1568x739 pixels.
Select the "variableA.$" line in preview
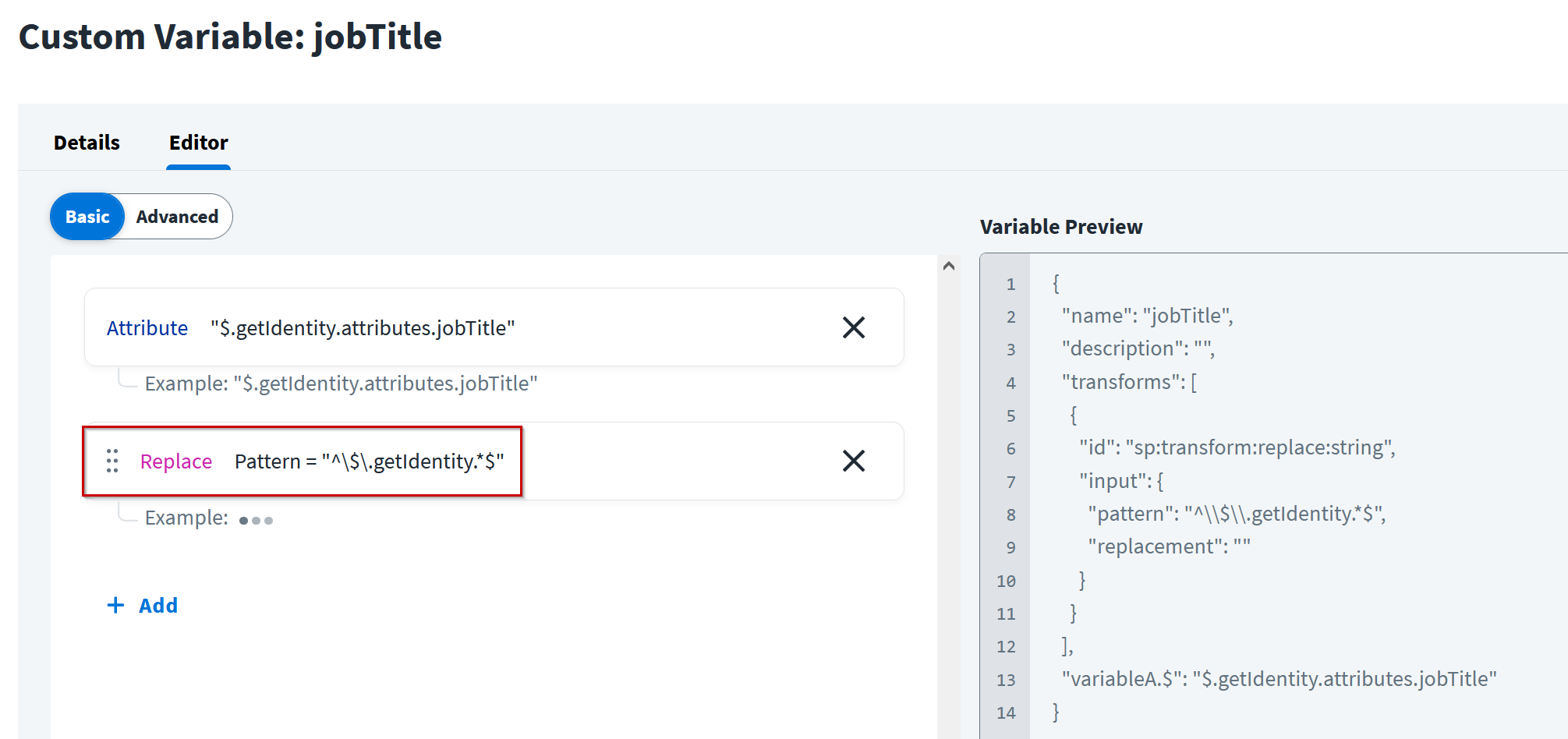click(x=1279, y=679)
